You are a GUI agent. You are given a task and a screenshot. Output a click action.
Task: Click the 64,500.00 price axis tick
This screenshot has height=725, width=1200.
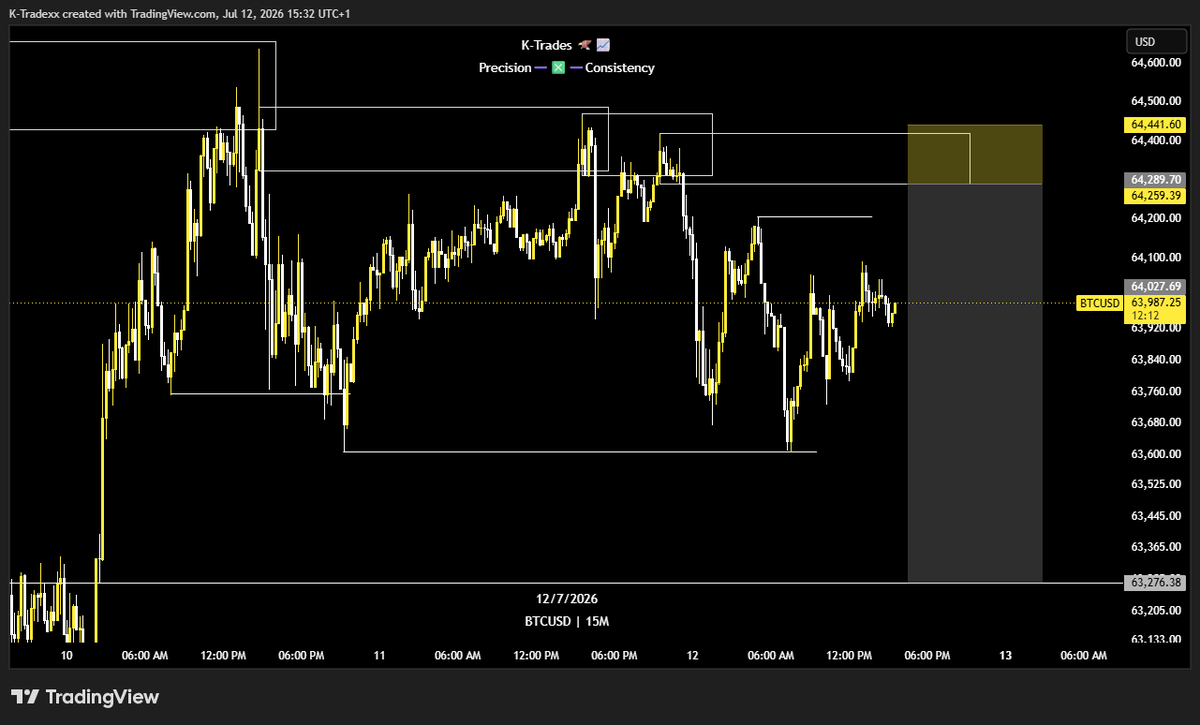pyautogui.click(x=1155, y=101)
